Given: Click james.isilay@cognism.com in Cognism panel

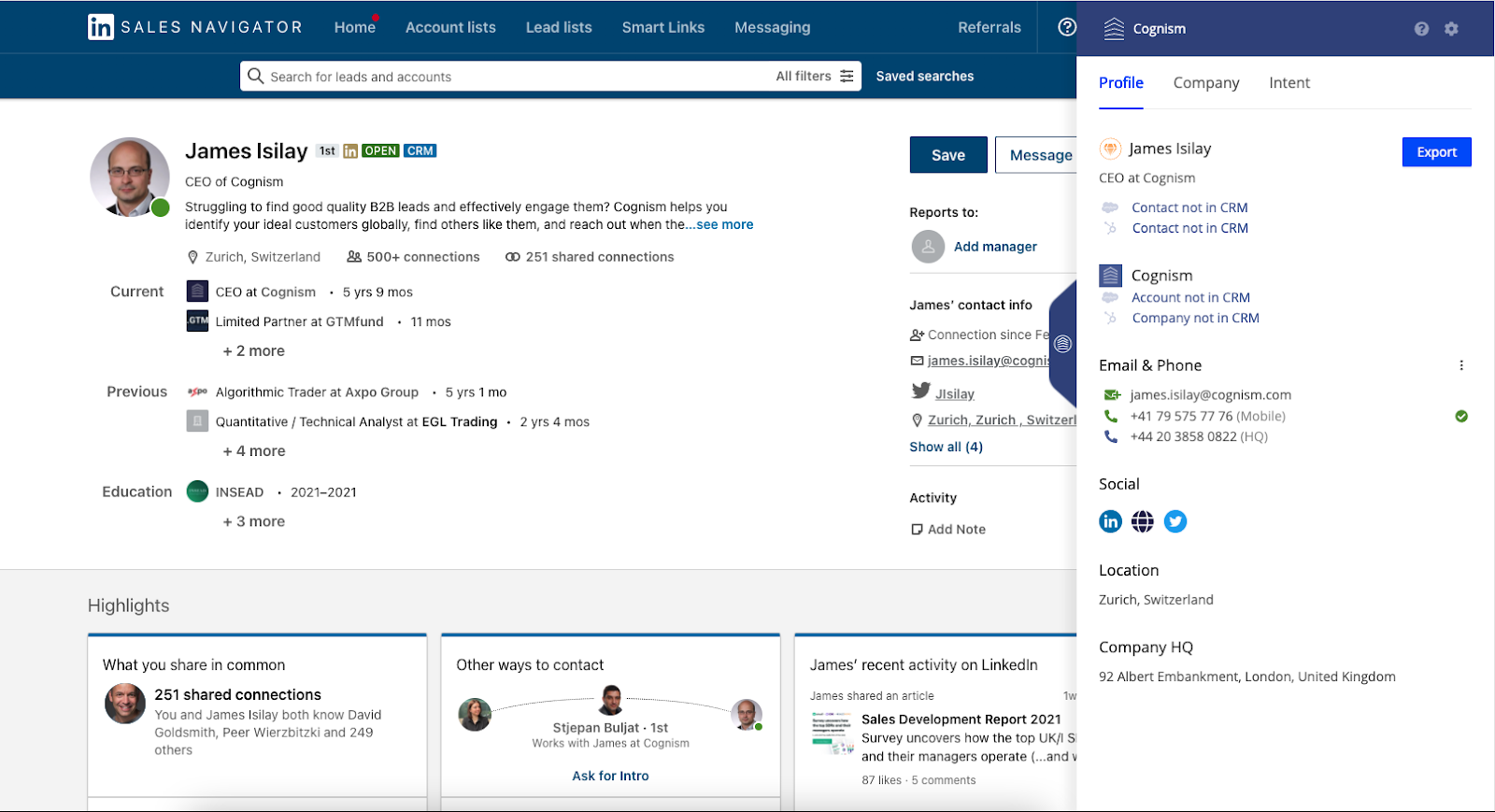Looking at the screenshot, I should (x=1210, y=395).
